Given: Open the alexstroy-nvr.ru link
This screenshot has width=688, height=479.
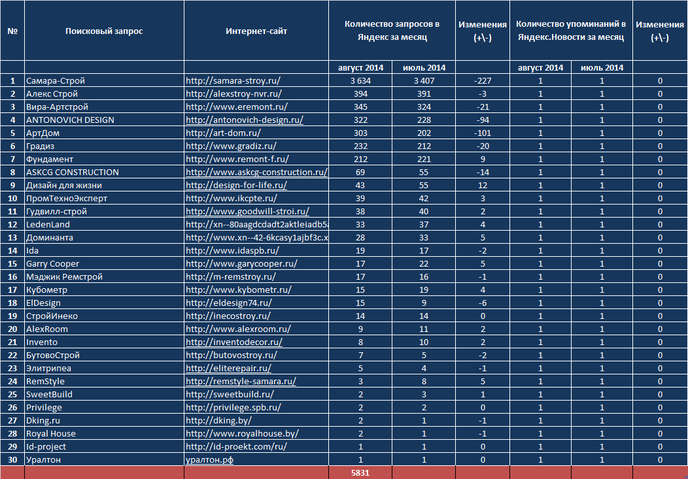Looking at the screenshot, I should coord(234,94).
